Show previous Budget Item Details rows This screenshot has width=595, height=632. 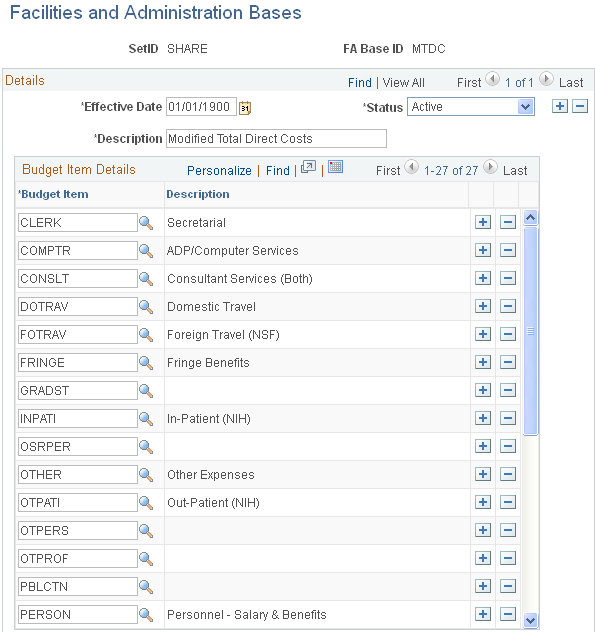coord(412,167)
